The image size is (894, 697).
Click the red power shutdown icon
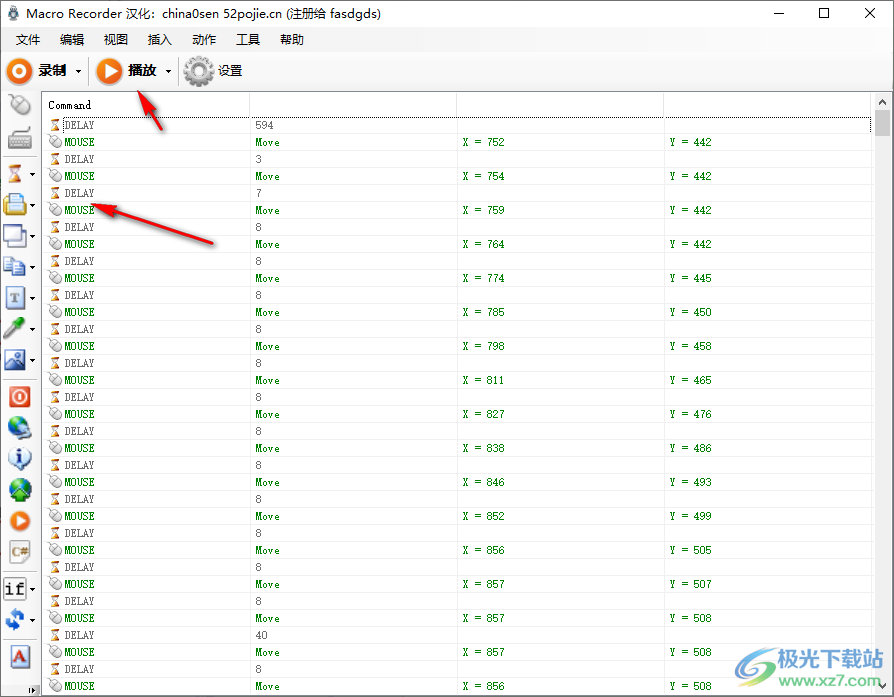click(20, 396)
